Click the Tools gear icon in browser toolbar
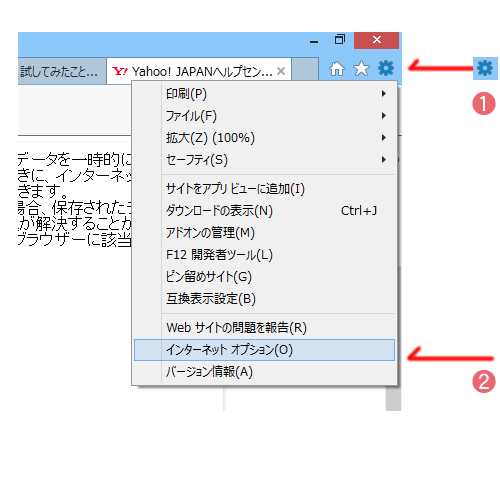The image size is (500, 500). point(386,68)
